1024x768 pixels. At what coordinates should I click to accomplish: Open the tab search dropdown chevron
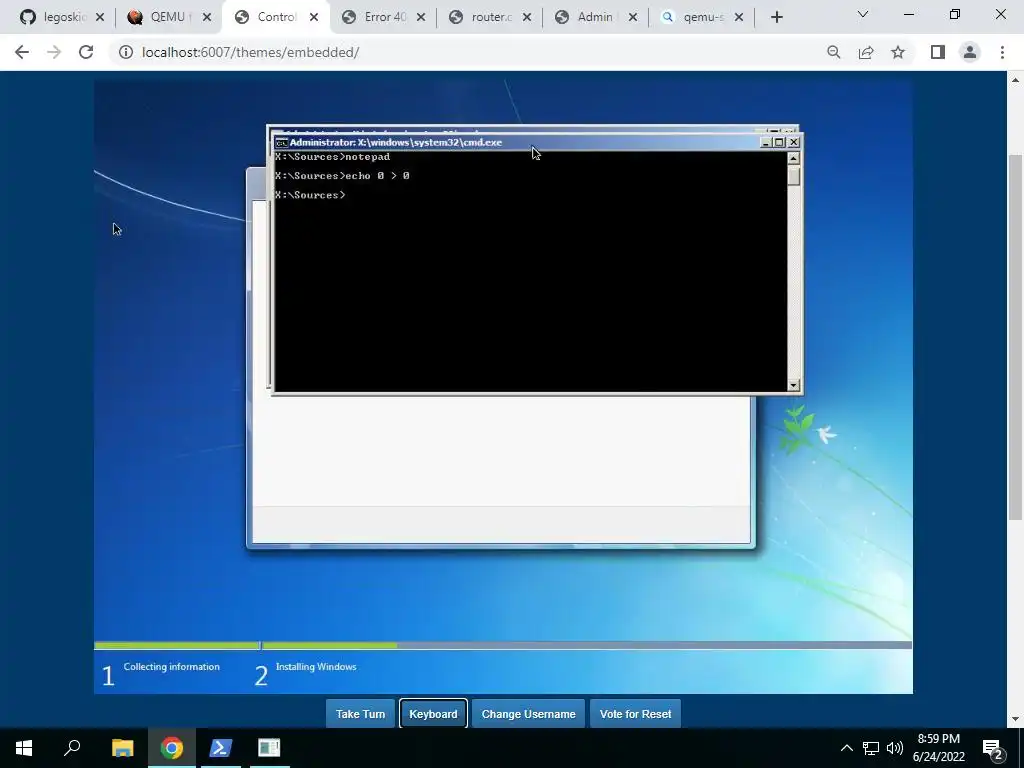[863, 14]
